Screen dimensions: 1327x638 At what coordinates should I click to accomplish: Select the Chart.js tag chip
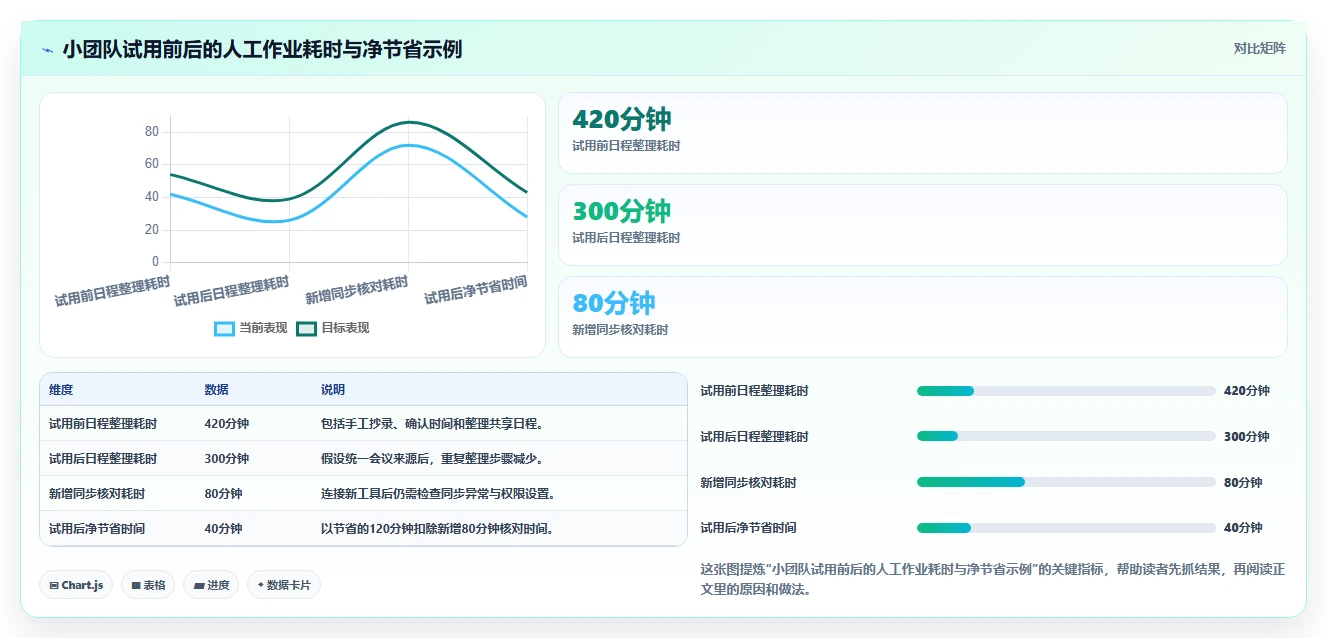(76, 585)
